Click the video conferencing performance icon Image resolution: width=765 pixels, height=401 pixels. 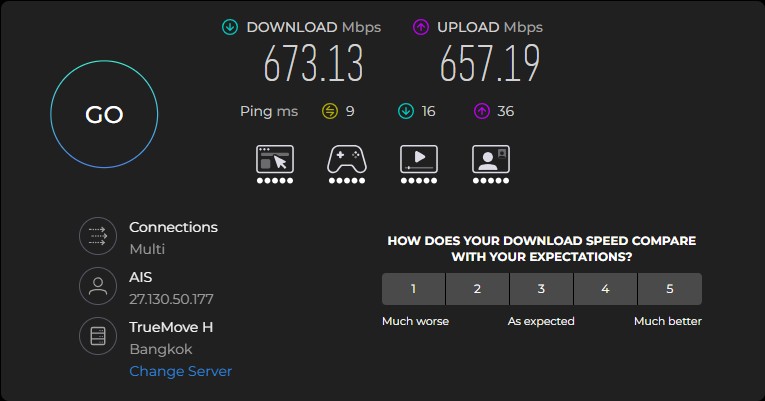(491, 159)
